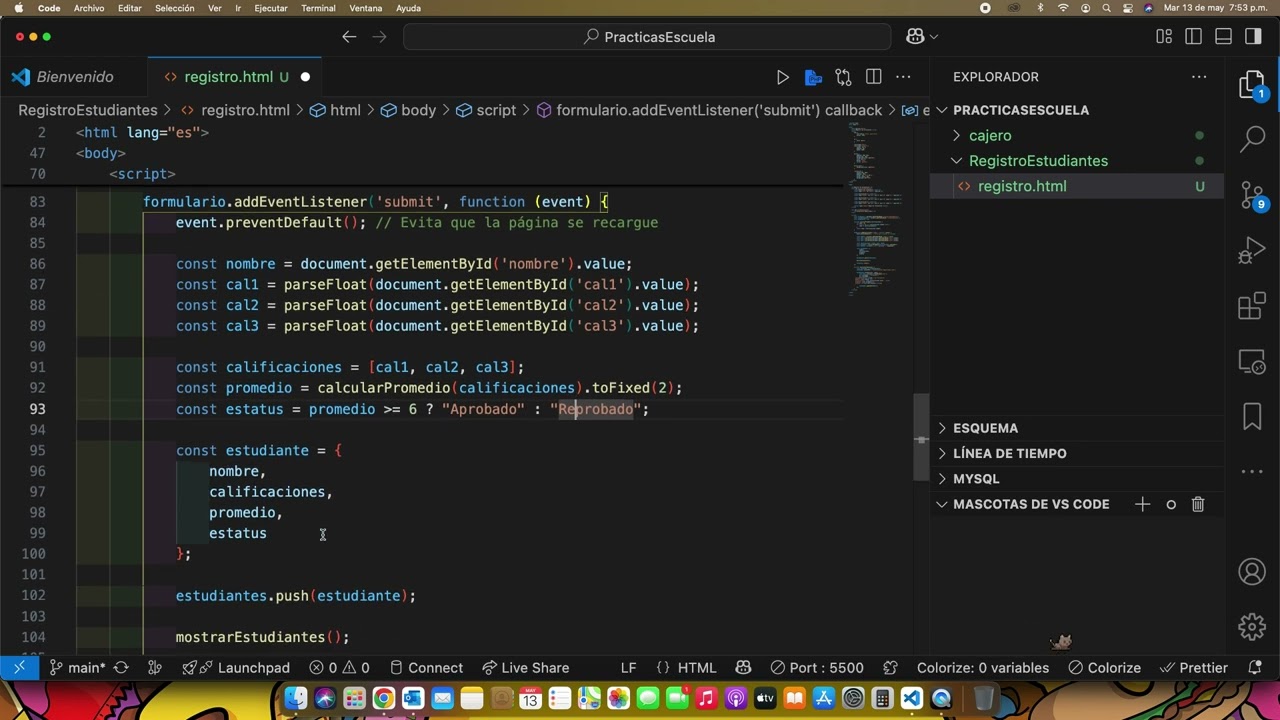
Task: Open the Bookmarks view icon
Action: pos(1252,416)
